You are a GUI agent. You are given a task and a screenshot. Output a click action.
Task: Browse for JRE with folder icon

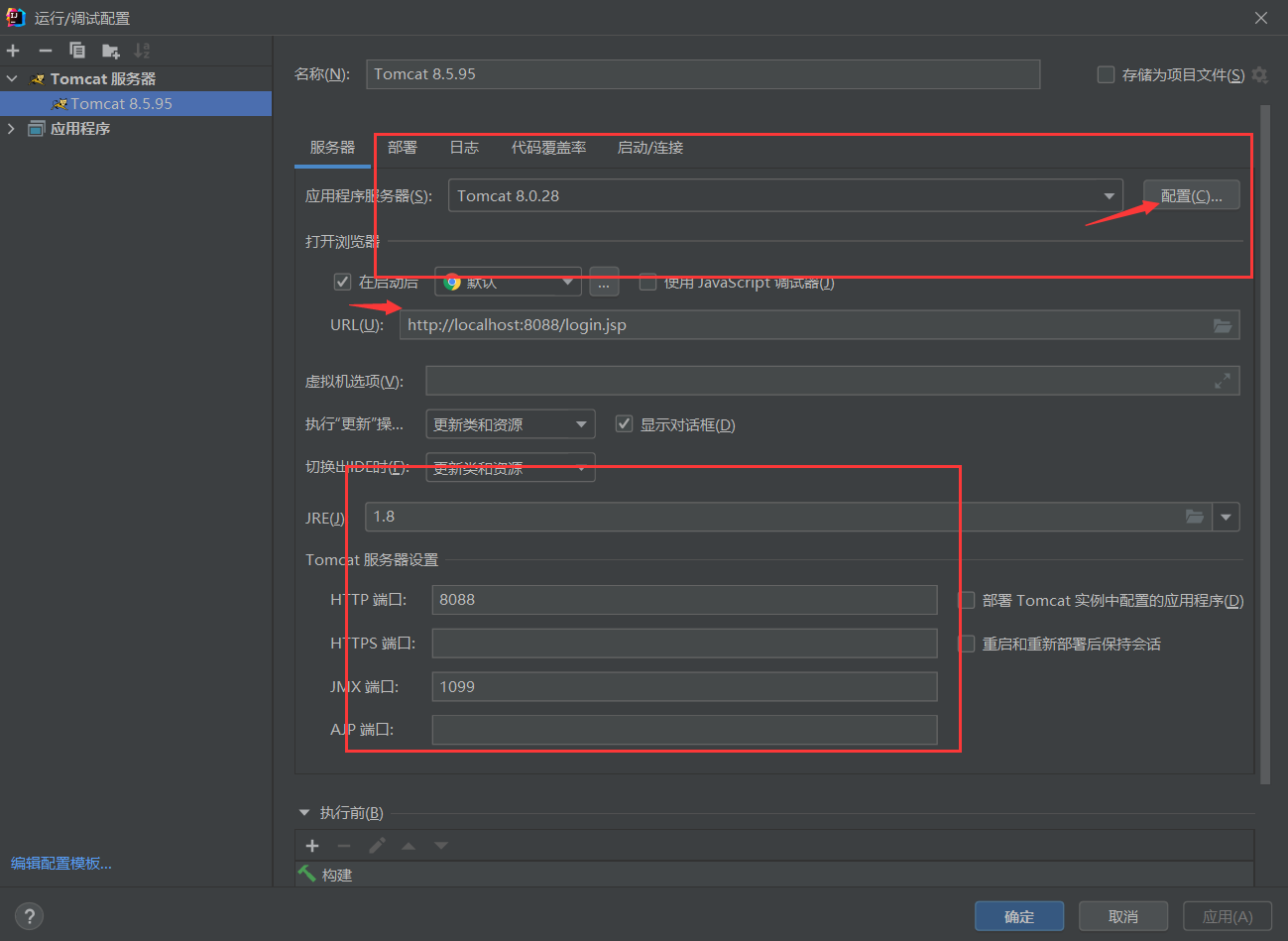(1195, 517)
